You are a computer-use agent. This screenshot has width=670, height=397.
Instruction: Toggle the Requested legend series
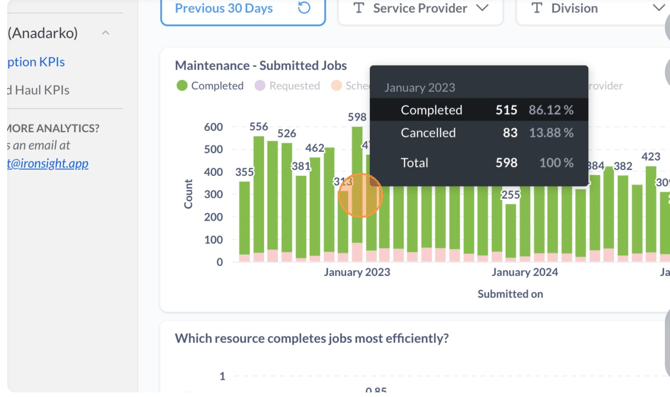[287, 86]
